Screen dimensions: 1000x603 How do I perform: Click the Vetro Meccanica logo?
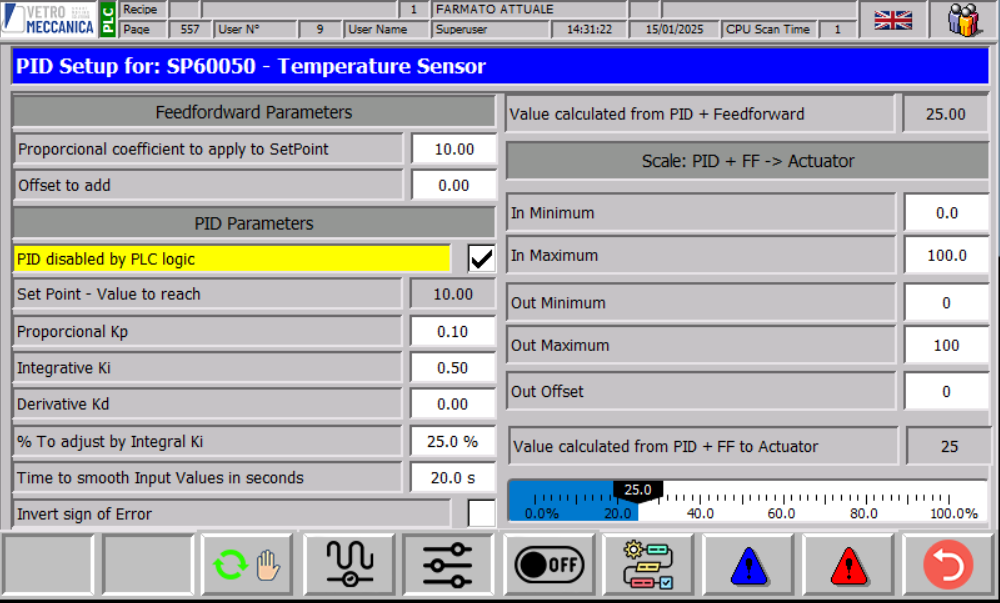point(48,19)
